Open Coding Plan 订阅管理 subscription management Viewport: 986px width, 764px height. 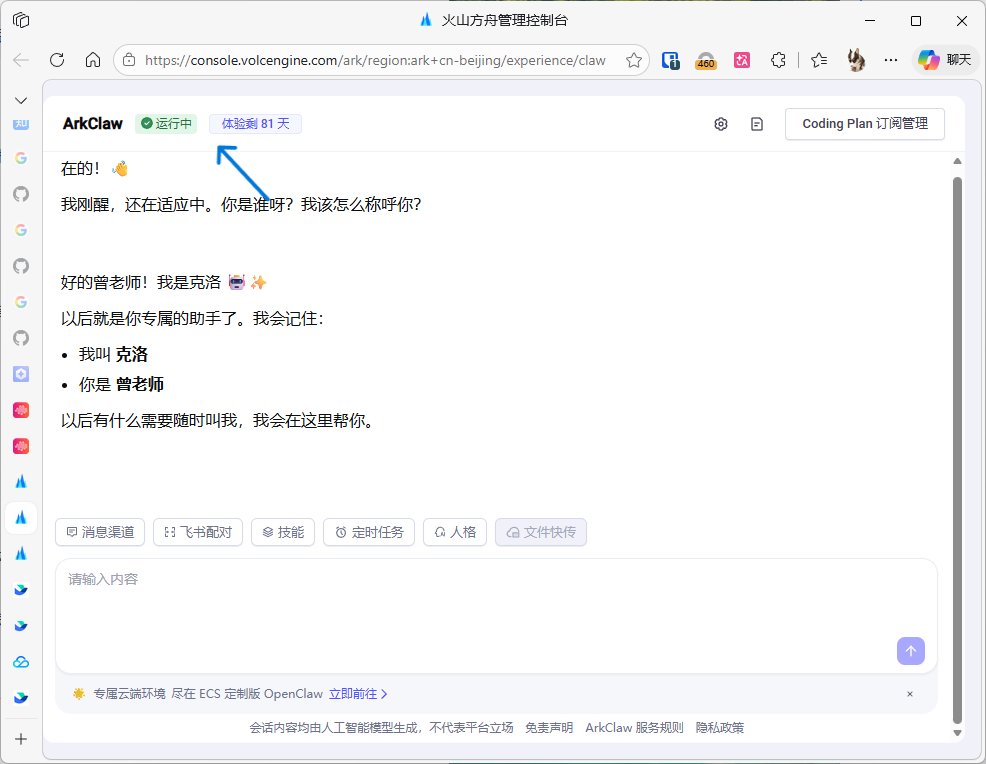864,124
